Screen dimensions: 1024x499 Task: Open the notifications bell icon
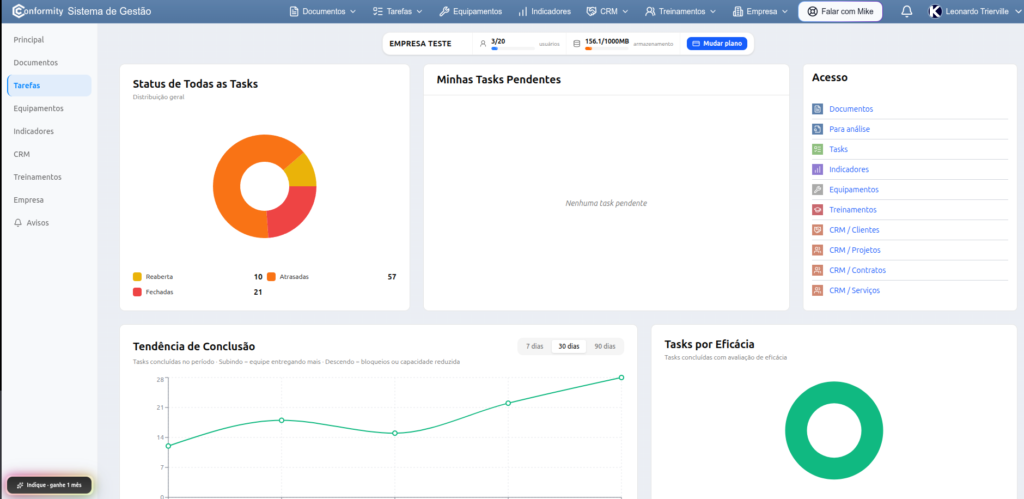(x=906, y=11)
